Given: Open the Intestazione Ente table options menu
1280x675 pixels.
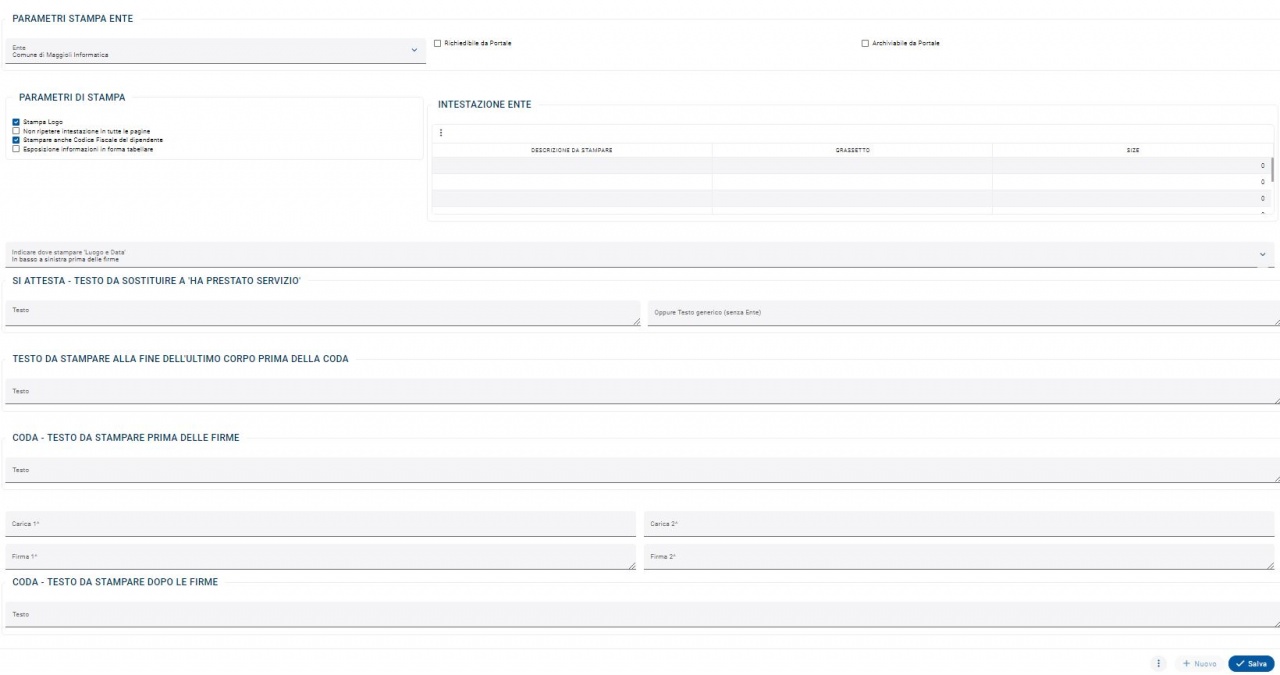Looking at the screenshot, I should (x=441, y=133).
